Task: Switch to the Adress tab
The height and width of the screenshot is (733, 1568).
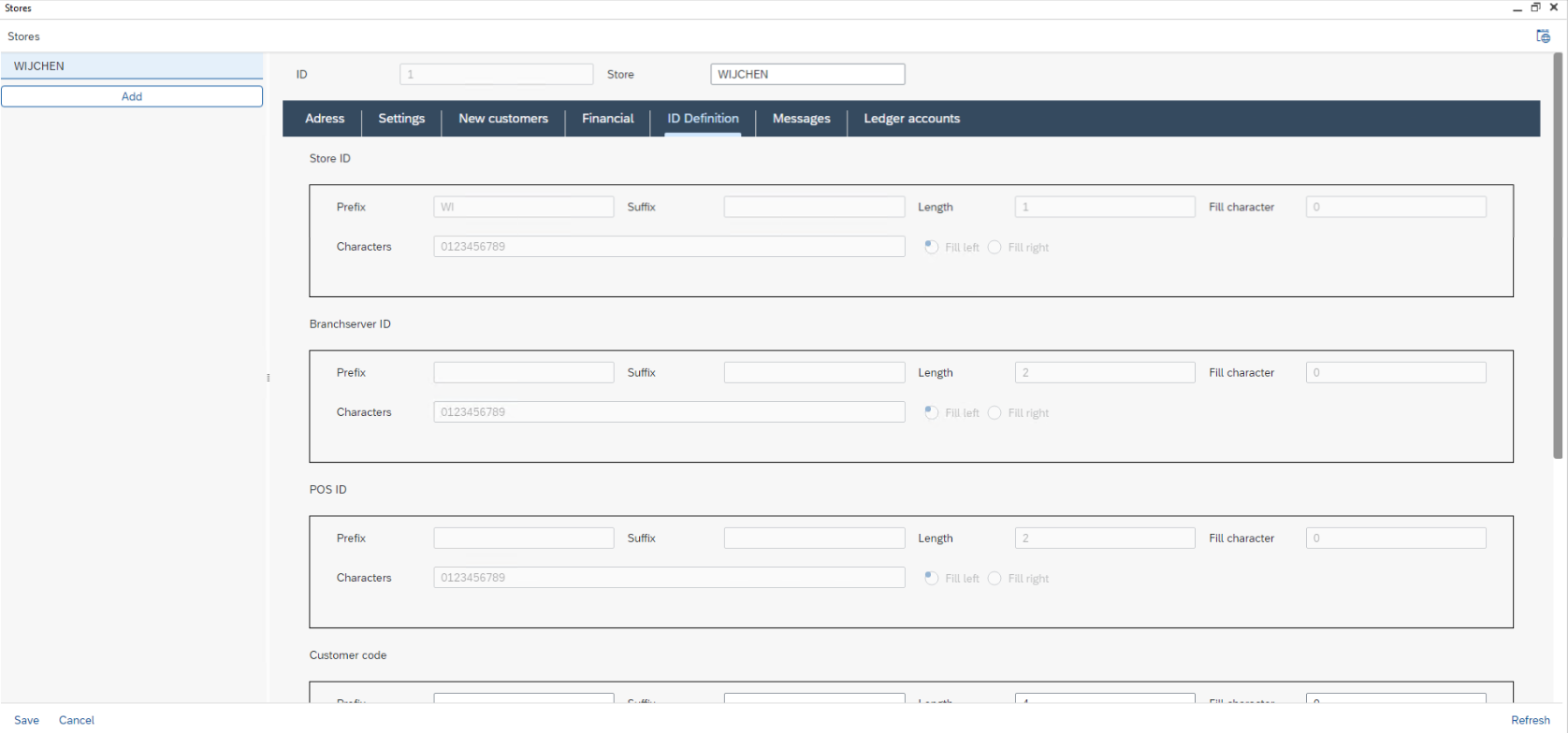Action: [325, 119]
